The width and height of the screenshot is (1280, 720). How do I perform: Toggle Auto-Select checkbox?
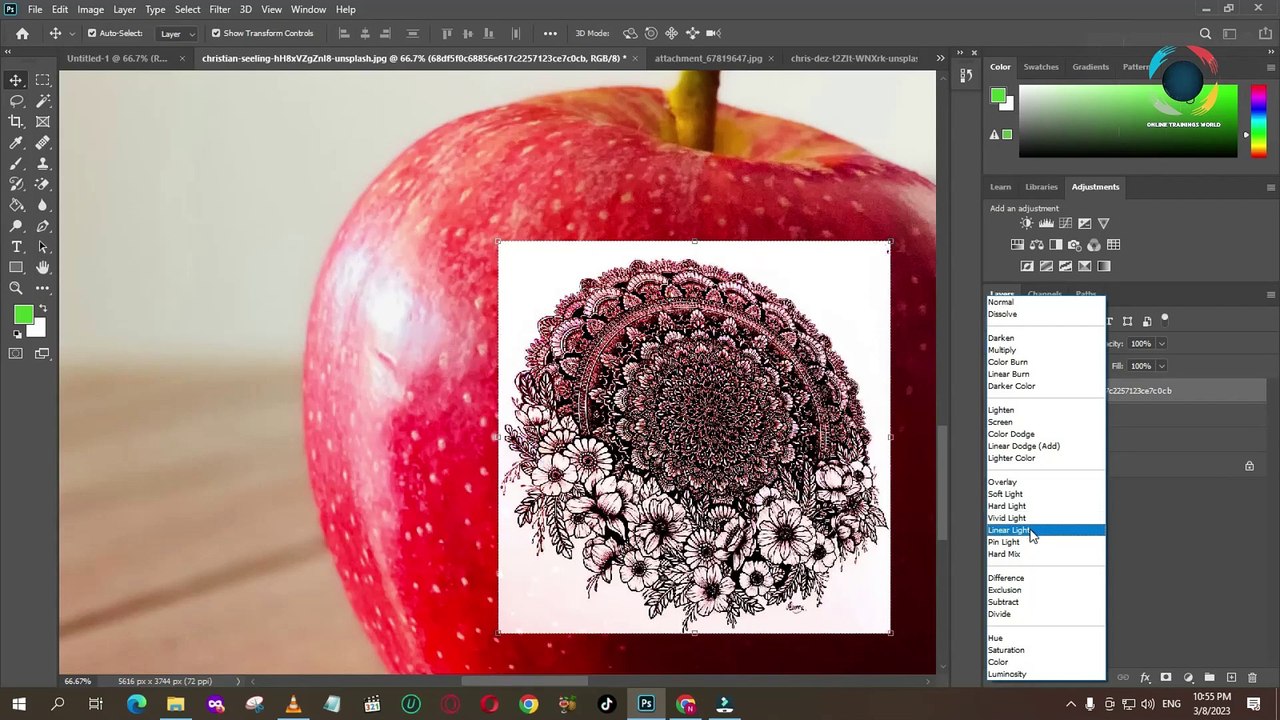[x=92, y=33]
